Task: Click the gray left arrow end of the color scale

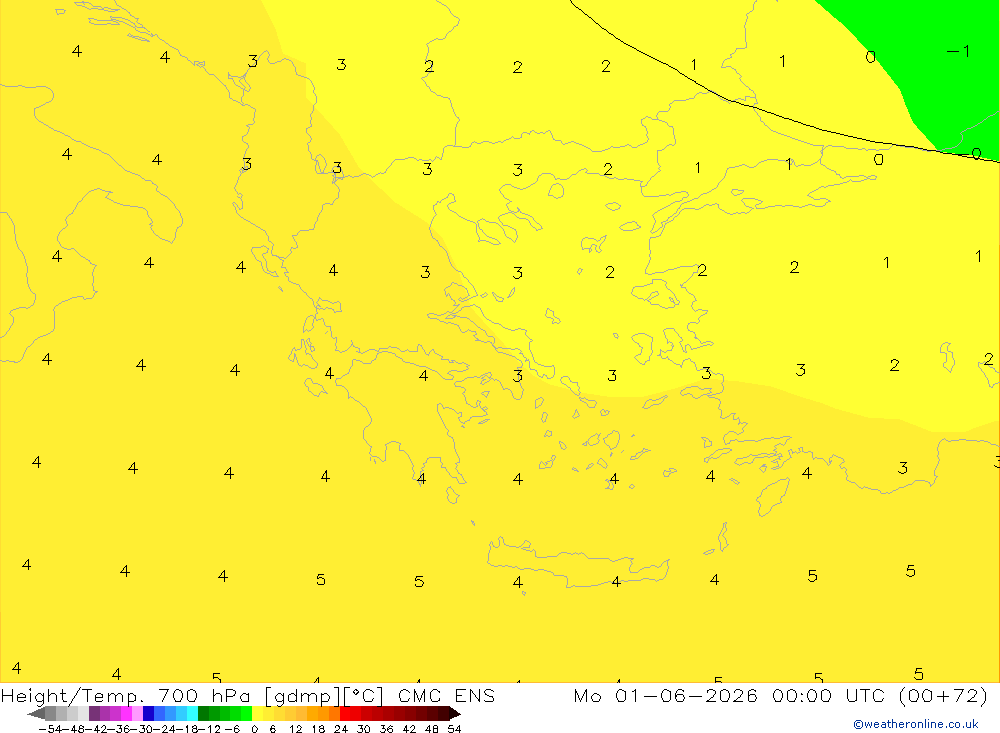Action: (36, 714)
